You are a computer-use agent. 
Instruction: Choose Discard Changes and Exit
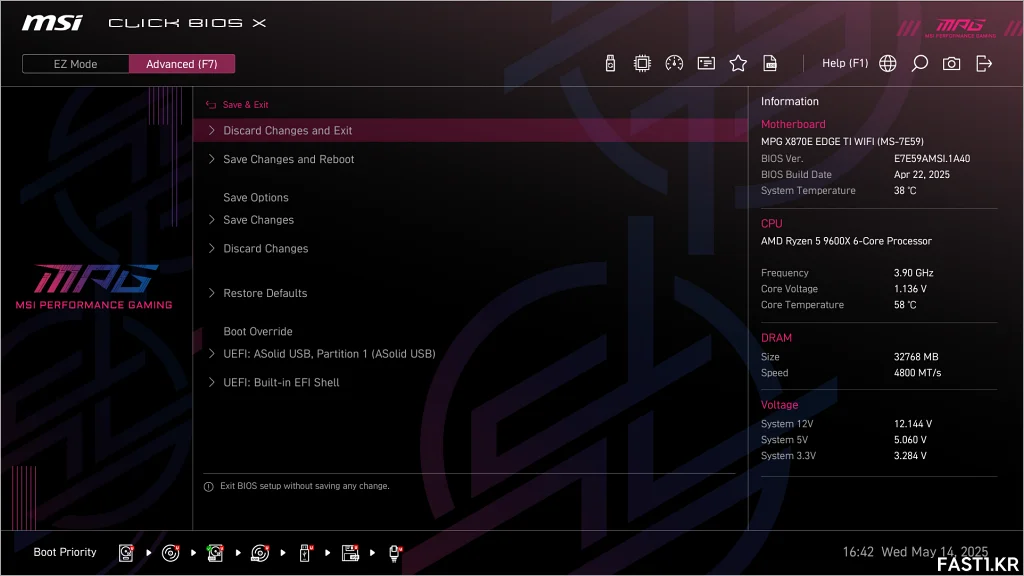coord(470,131)
